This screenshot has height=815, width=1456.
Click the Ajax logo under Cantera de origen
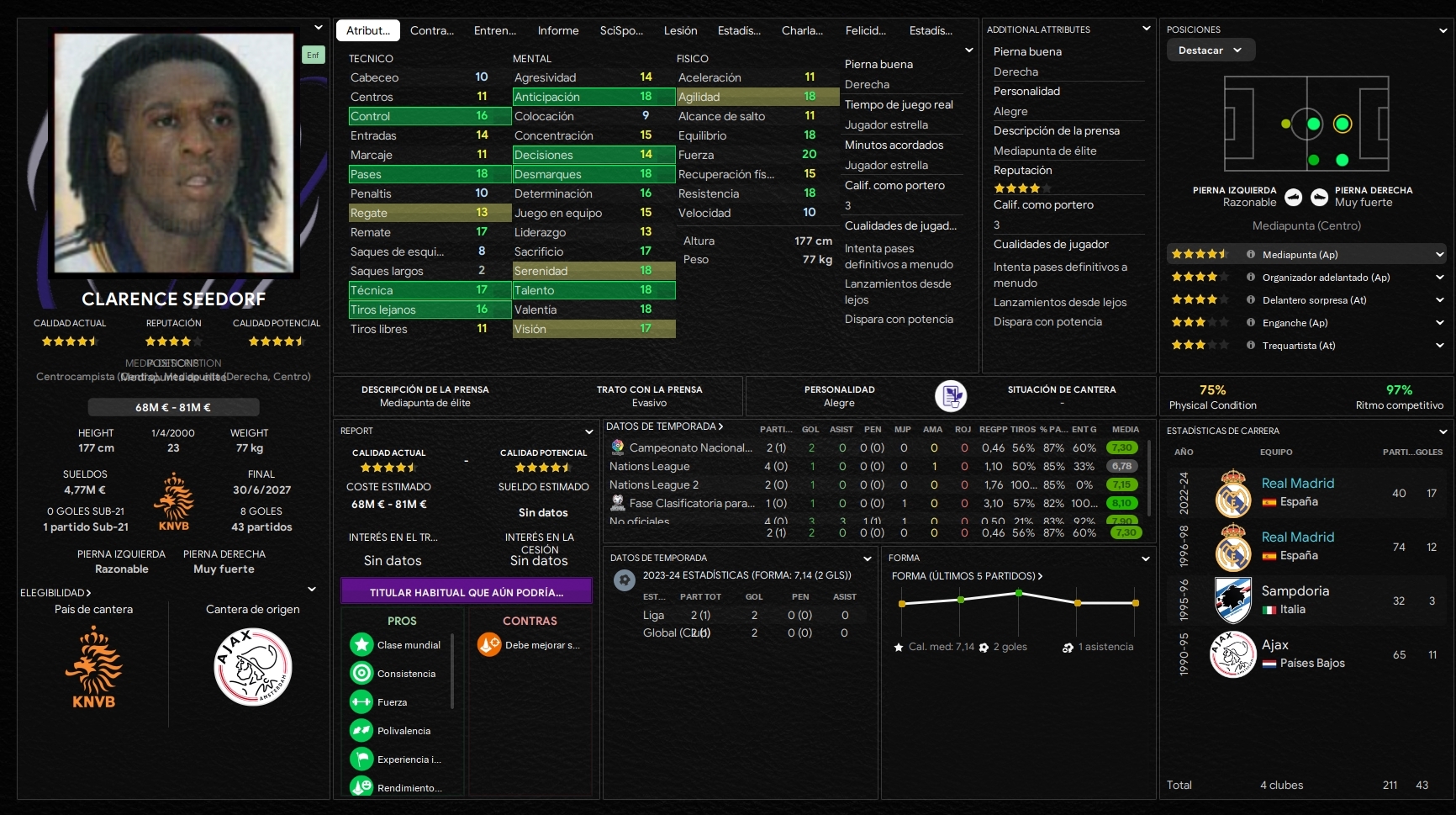pyautogui.click(x=253, y=667)
